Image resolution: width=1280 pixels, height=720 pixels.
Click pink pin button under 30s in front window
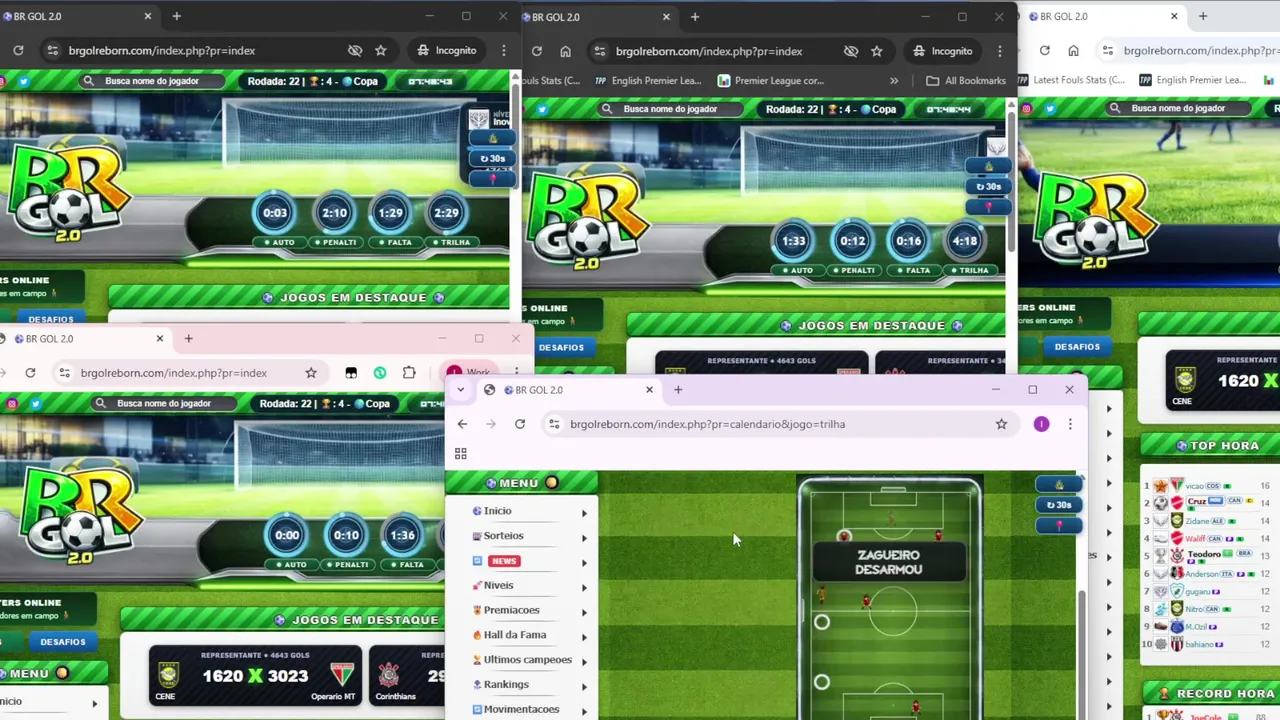point(1058,525)
